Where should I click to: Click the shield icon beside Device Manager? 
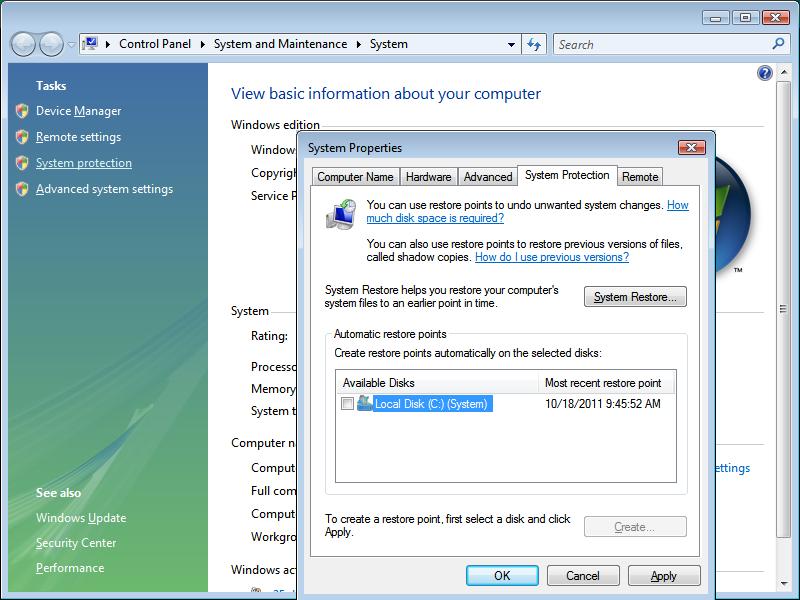pyautogui.click(x=22, y=111)
